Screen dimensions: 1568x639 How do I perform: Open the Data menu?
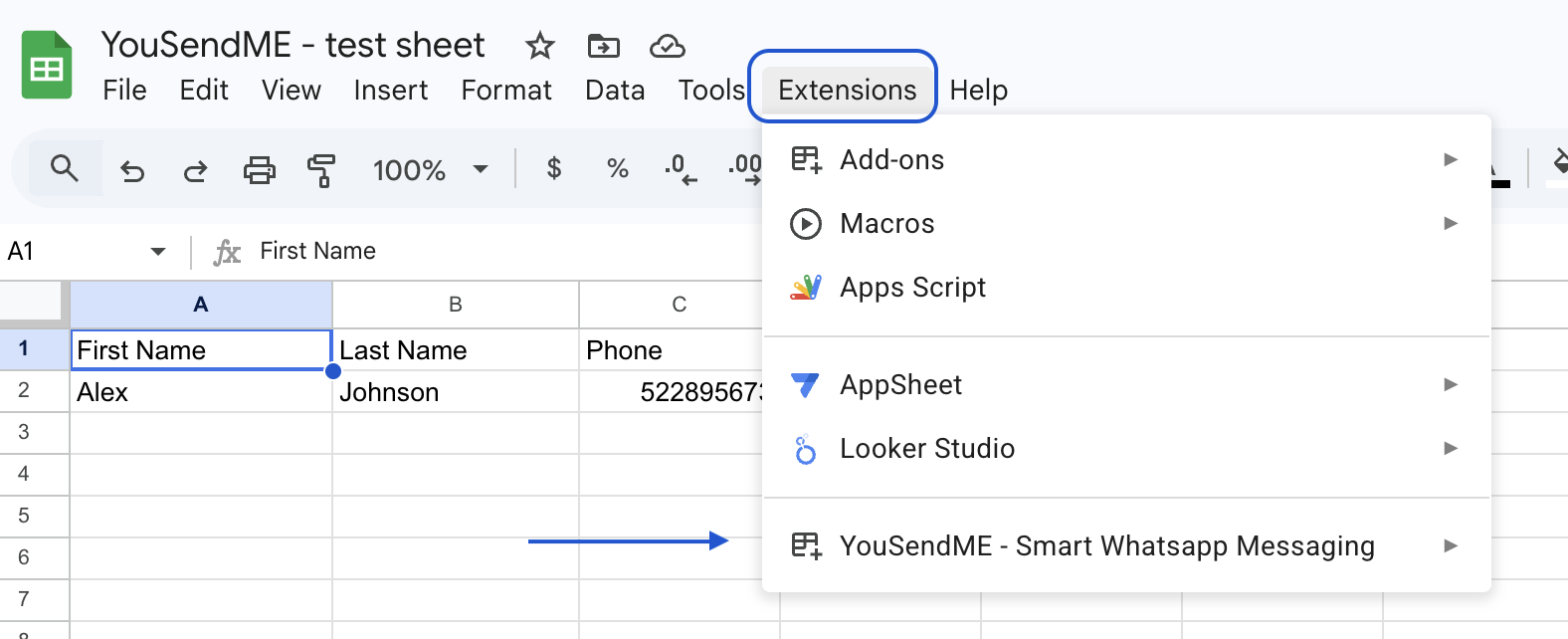click(x=615, y=91)
